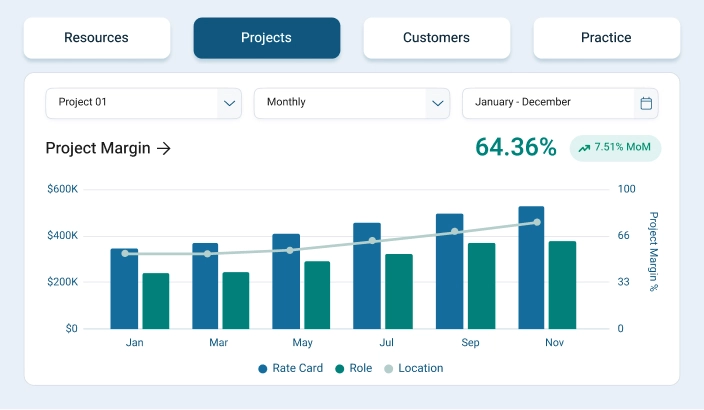Click the May point on margin line
The height and width of the screenshot is (410, 704).
(x=290, y=250)
